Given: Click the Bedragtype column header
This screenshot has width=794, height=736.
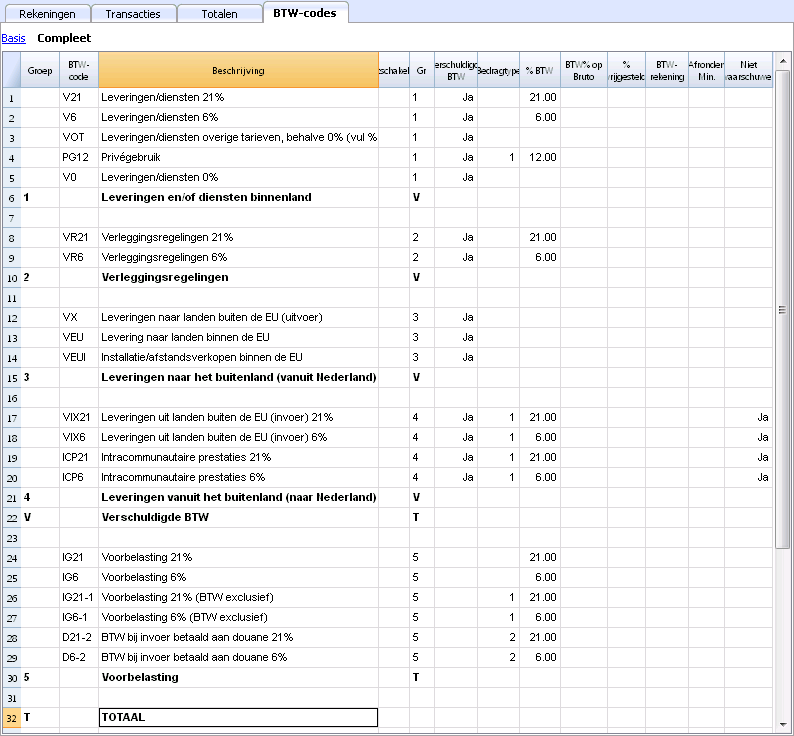Looking at the screenshot, I should click(x=498, y=70).
